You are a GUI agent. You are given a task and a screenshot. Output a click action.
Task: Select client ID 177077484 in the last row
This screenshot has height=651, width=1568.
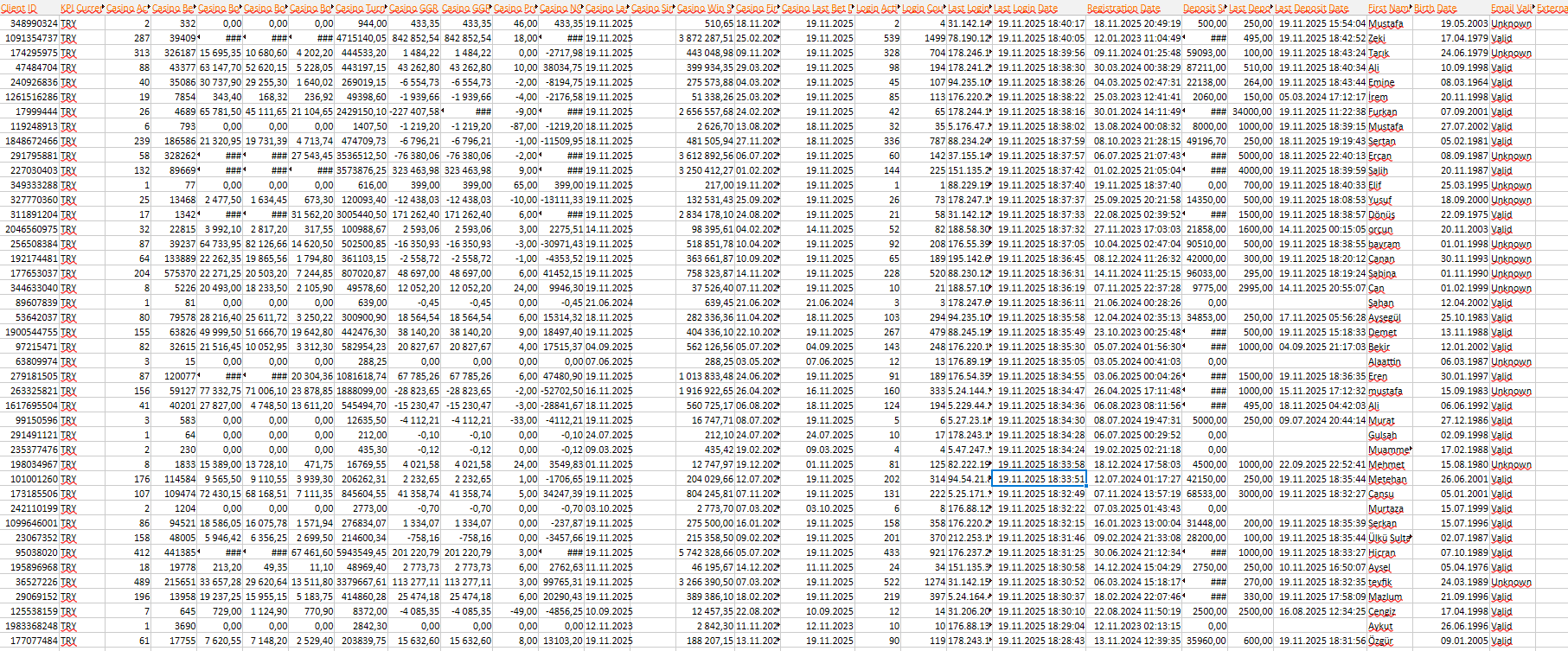tap(32, 641)
